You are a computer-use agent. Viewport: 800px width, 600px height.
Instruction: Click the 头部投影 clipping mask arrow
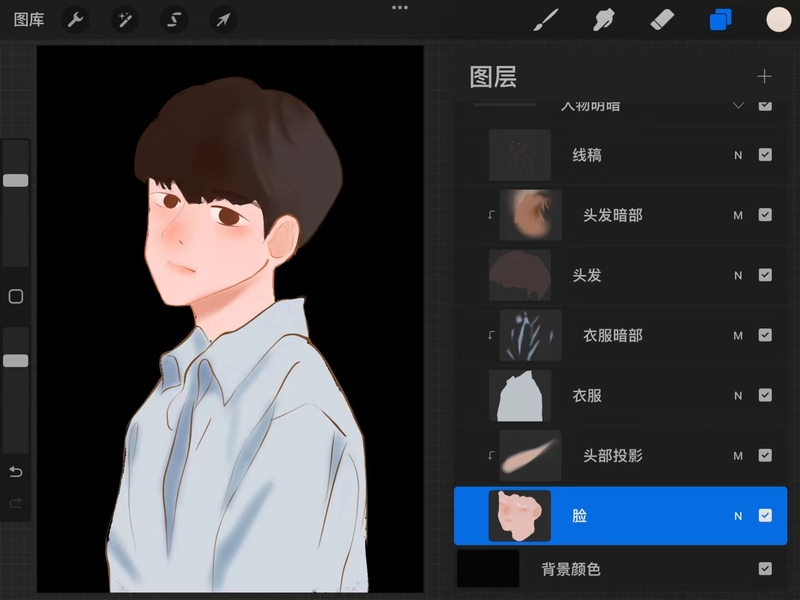[491, 455]
